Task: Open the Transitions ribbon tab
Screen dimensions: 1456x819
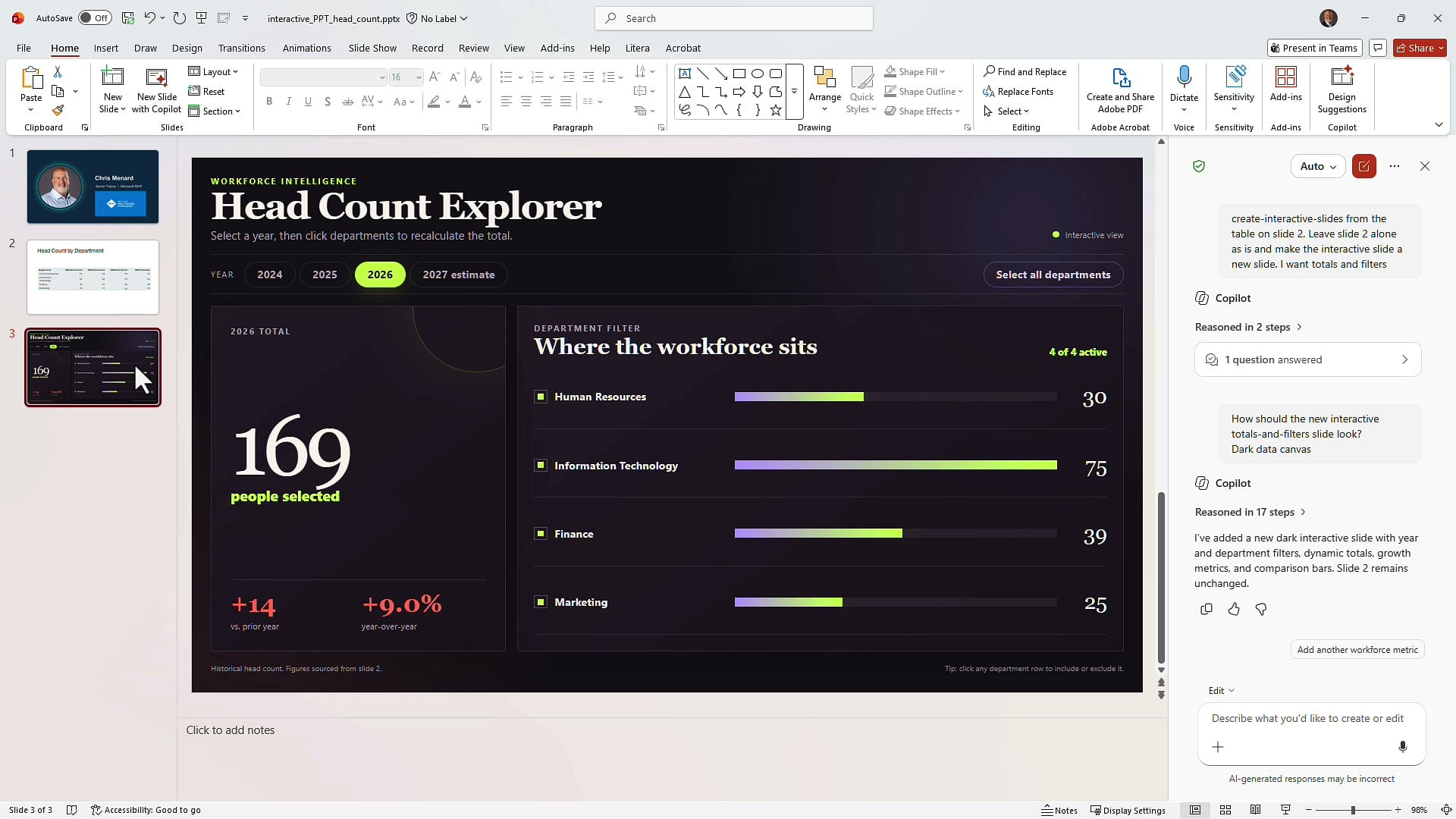Action: click(241, 48)
